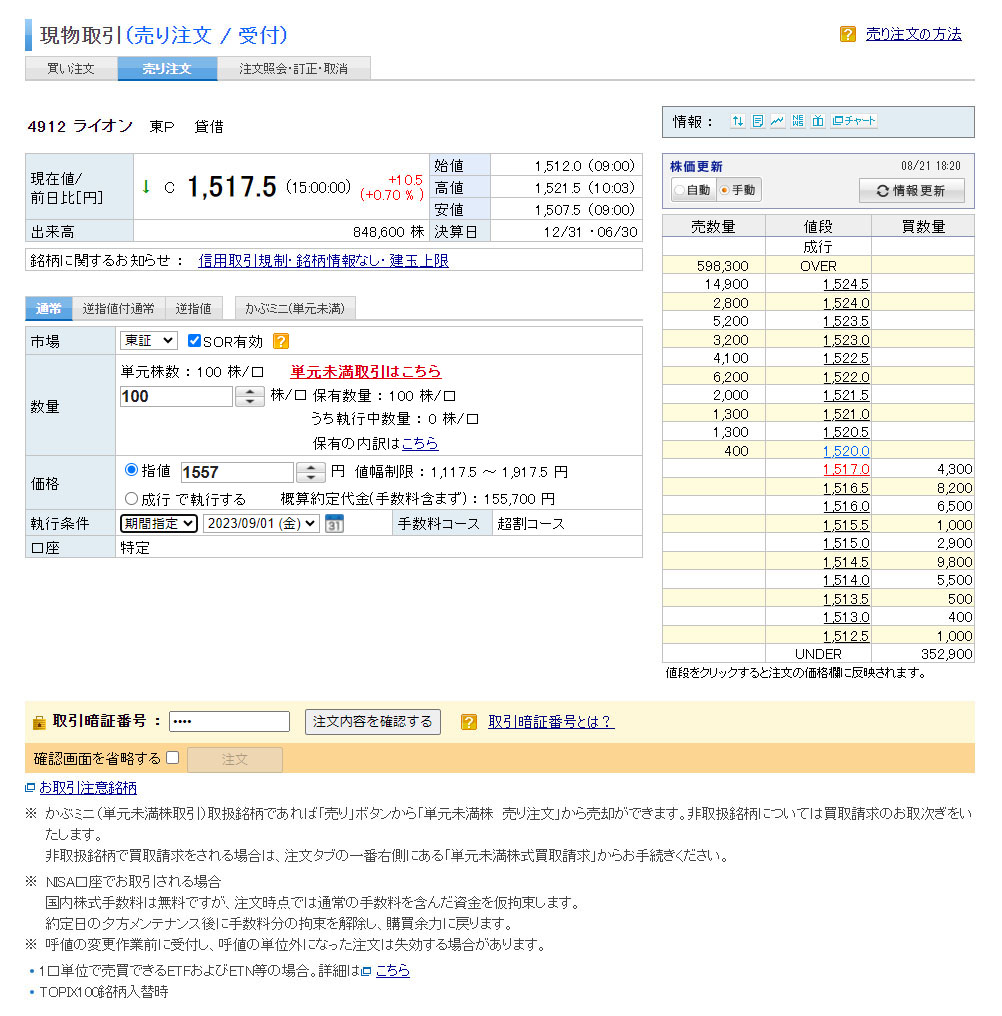Switch price update to 自動
Screen dimensions: 1002x1016
(680, 190)
